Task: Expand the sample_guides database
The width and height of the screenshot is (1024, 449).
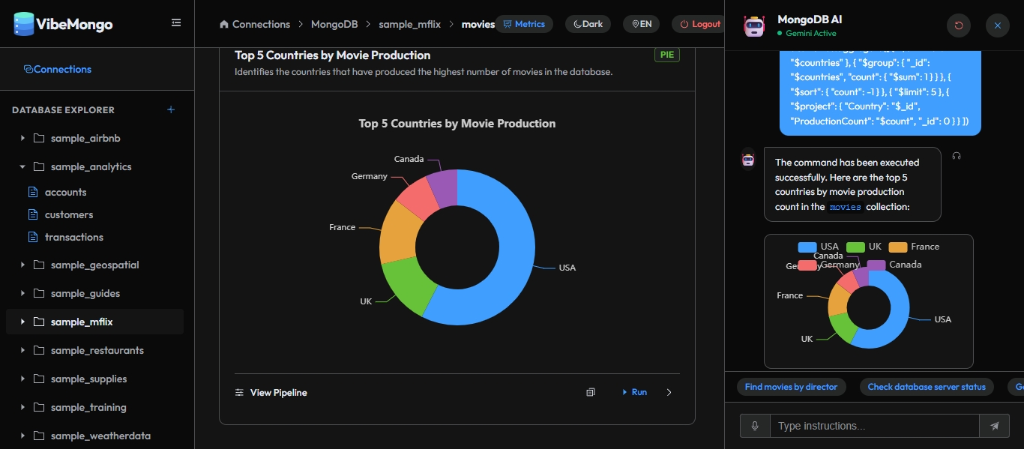Action: (x=22, y=294)
